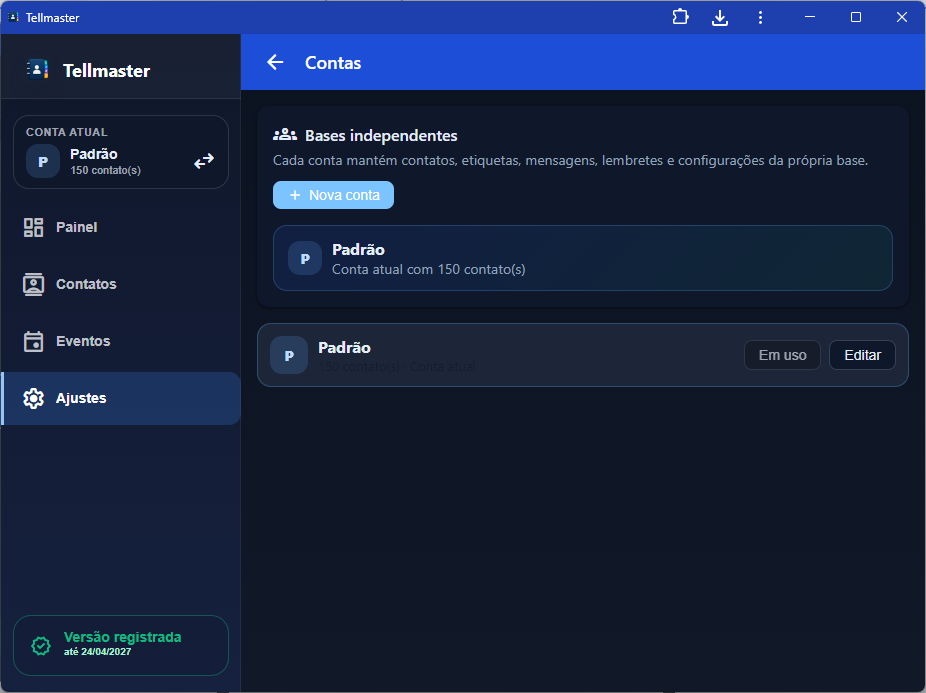Select the Padrão current account card
The image size is (926, 693).
(582, 258)
